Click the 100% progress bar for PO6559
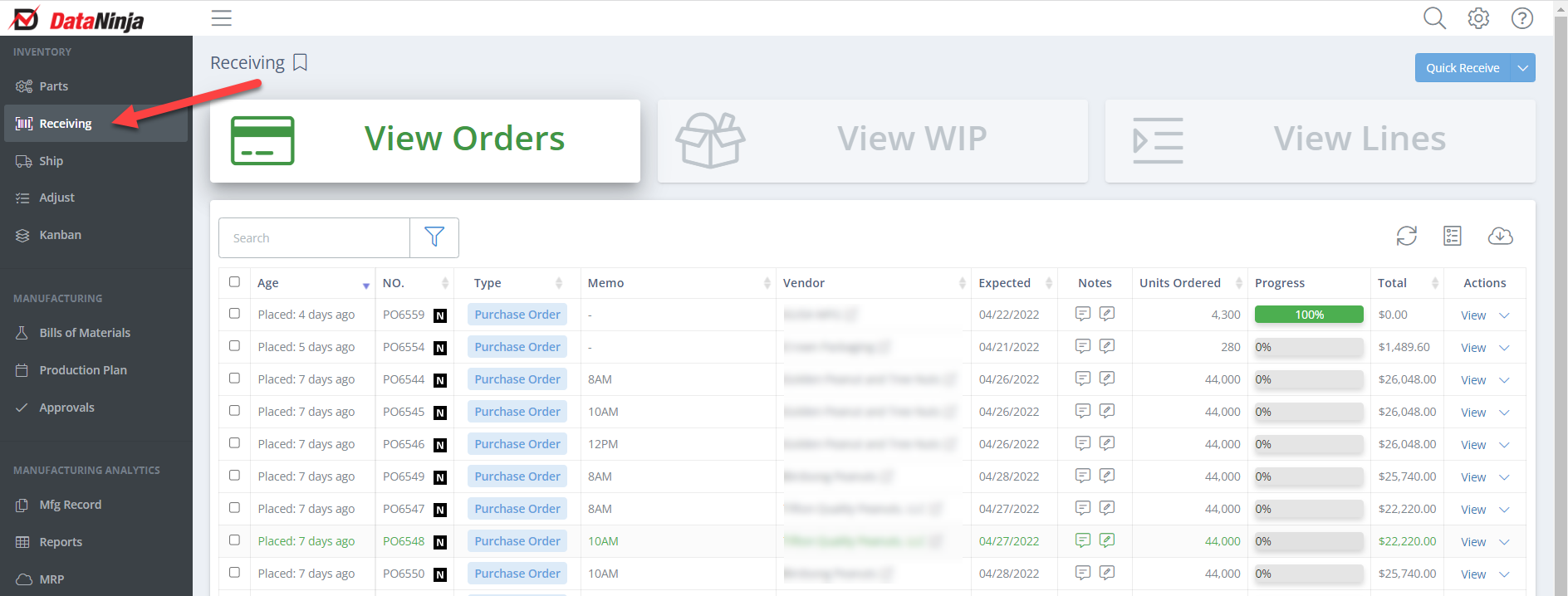1568x596 pixels. [x=1309, y=315]
